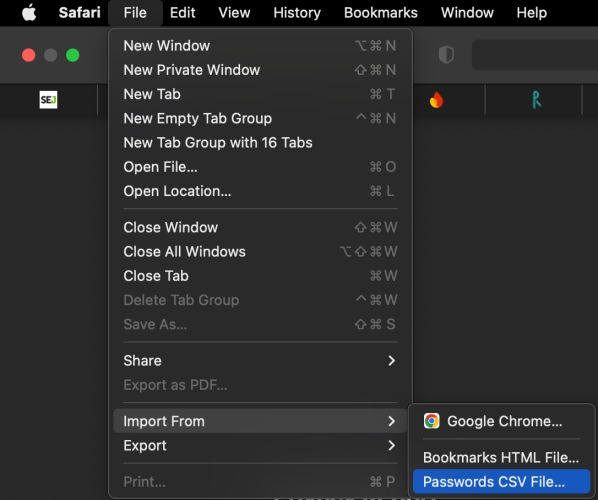
Task: Choose New Tab Group with 16 Tabs
Action: coord(260,143)
